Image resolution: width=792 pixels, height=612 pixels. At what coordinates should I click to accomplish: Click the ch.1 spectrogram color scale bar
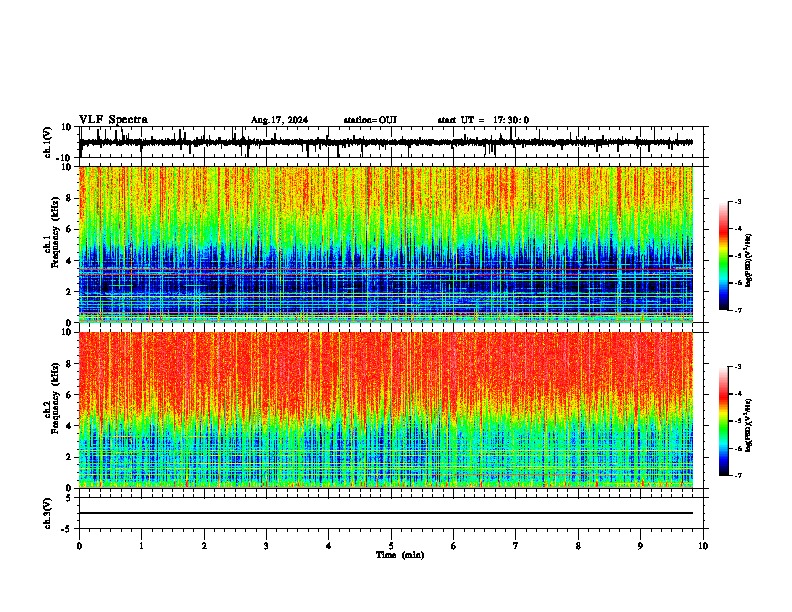(x=724, y=256)
